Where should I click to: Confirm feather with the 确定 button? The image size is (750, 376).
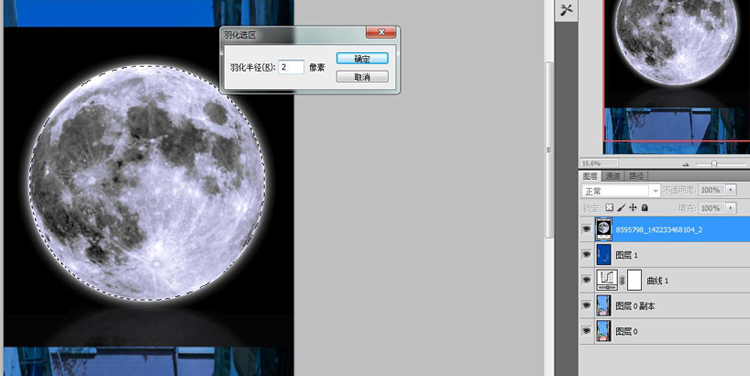(x=362, y=58)
